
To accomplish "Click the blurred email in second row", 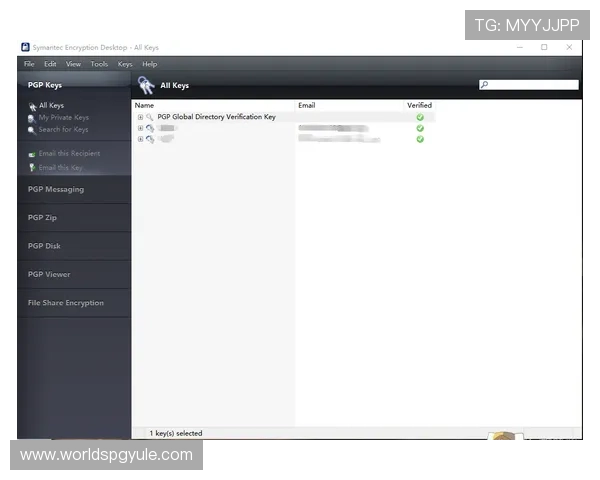I will pyautogui.click(x=333, y=128).
